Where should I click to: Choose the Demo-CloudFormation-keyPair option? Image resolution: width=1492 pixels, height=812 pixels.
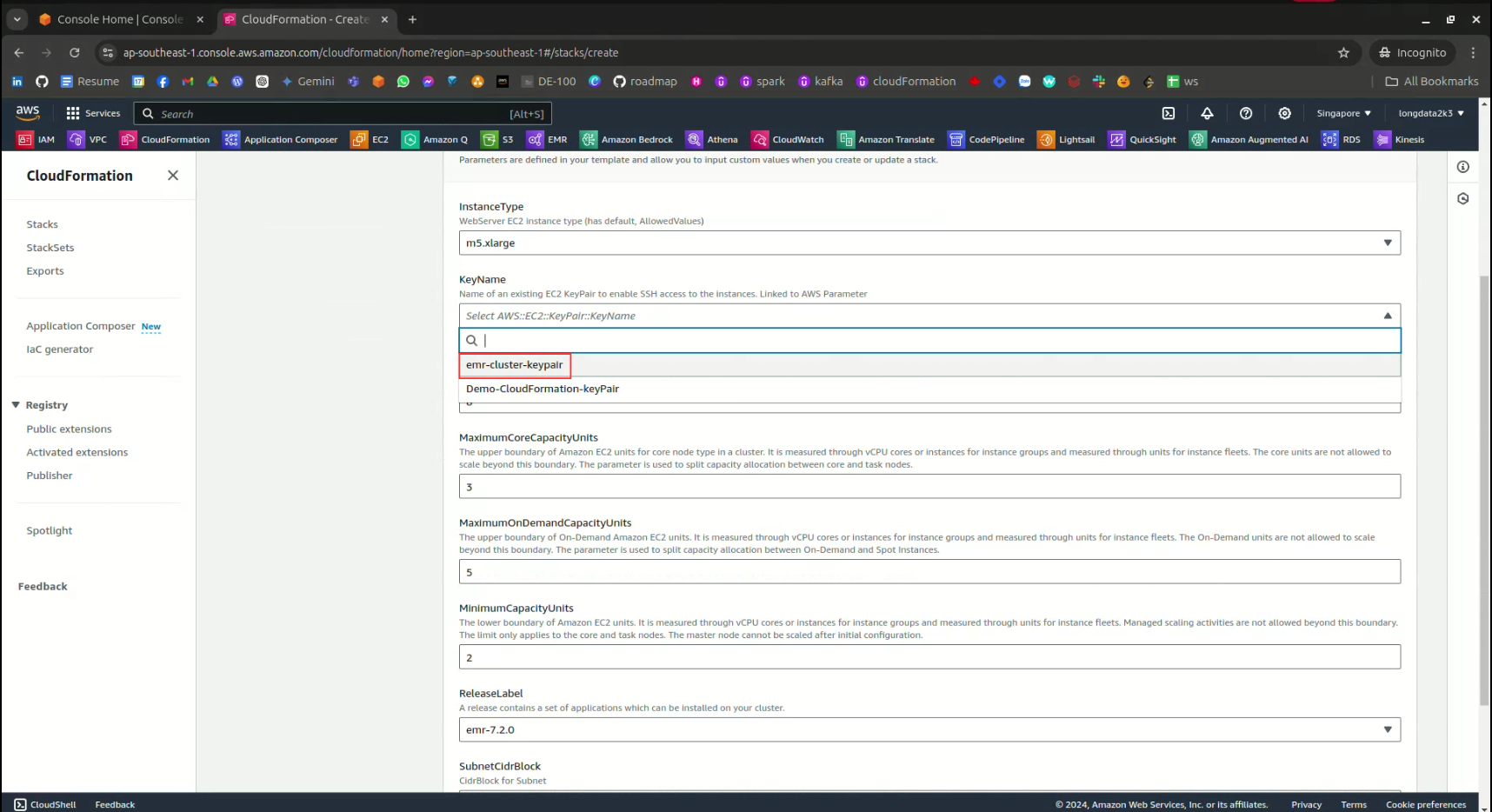(x=543, y=389)
